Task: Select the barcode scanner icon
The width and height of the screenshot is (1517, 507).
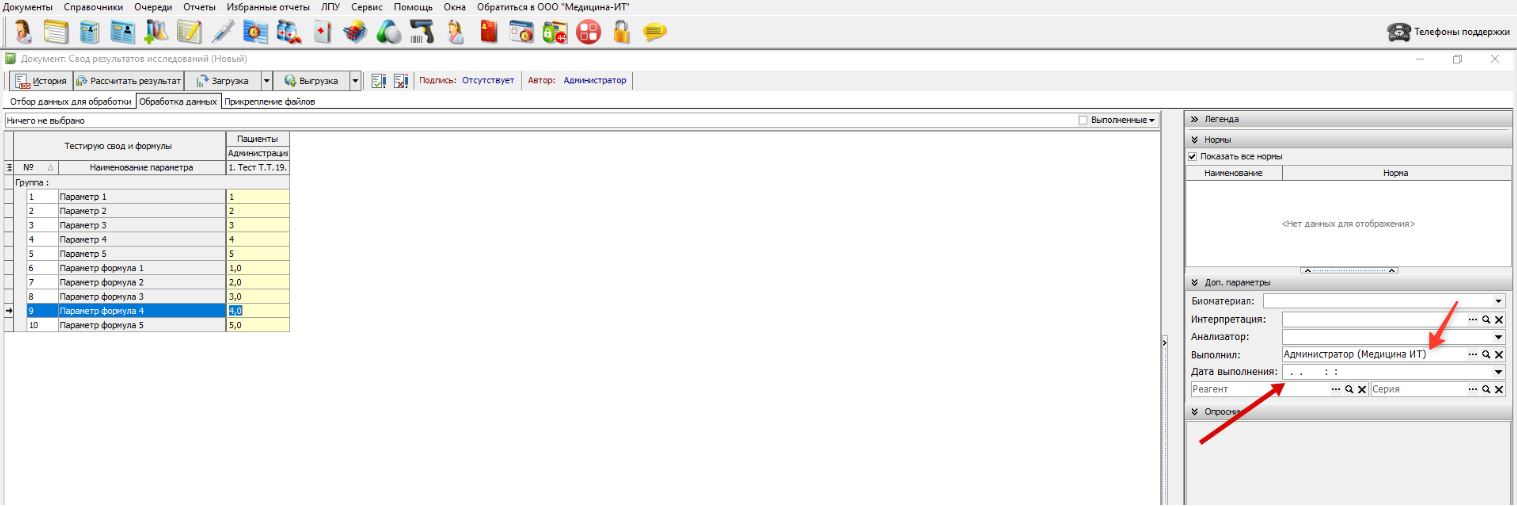Action: click(x=422, y=32)
